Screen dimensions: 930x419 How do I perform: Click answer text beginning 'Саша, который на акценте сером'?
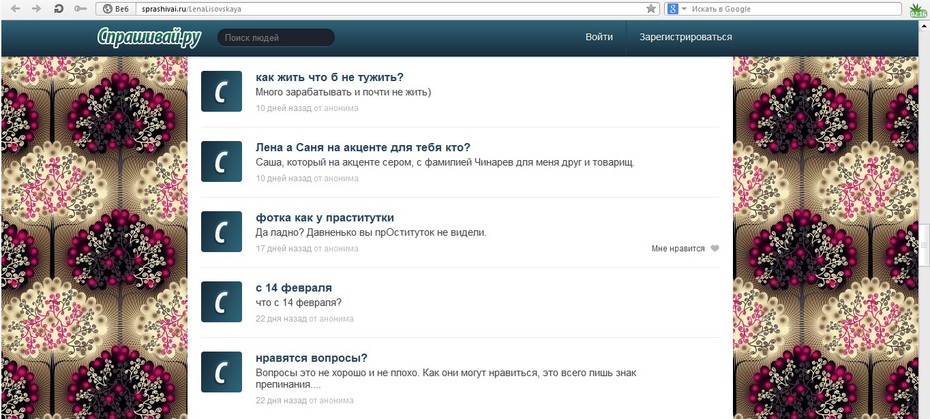click(x=445, y=163)
